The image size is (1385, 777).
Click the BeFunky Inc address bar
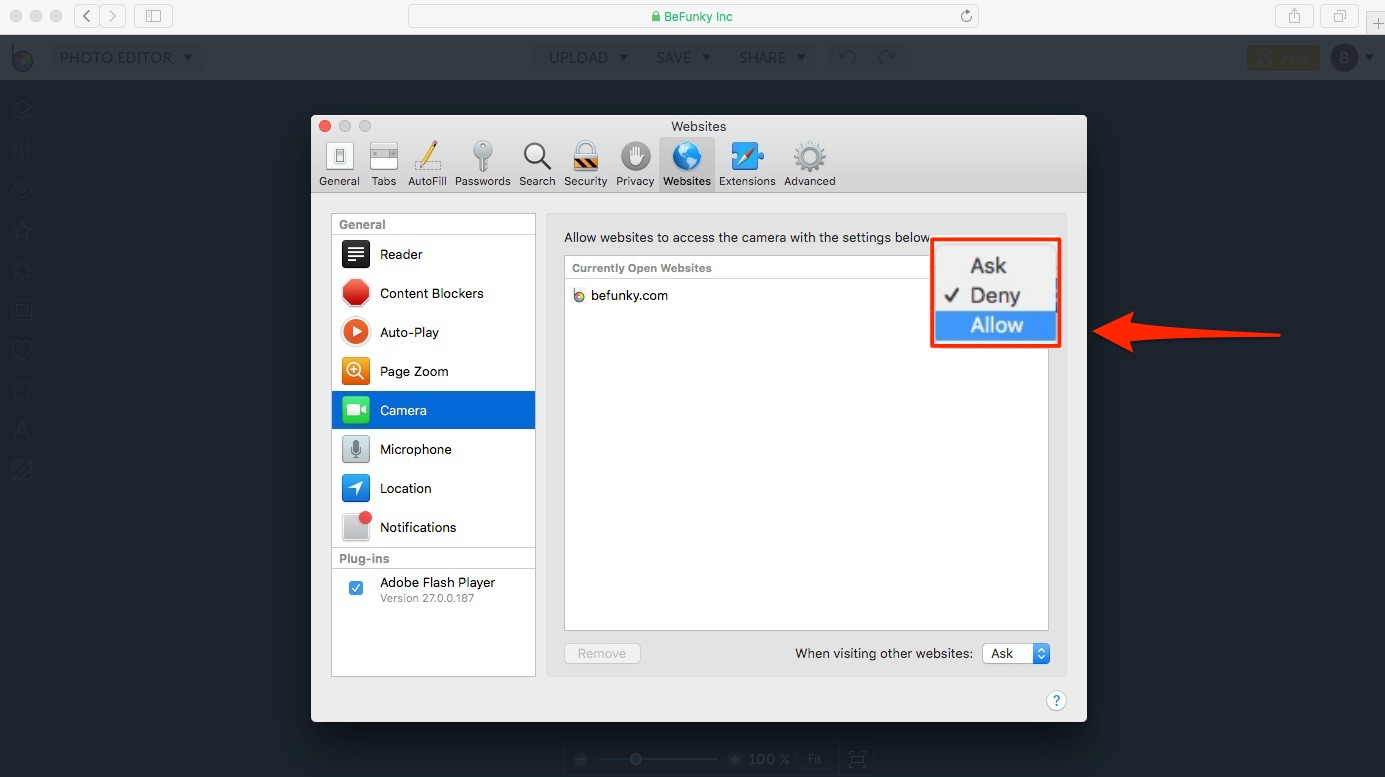tap(693, 16)
